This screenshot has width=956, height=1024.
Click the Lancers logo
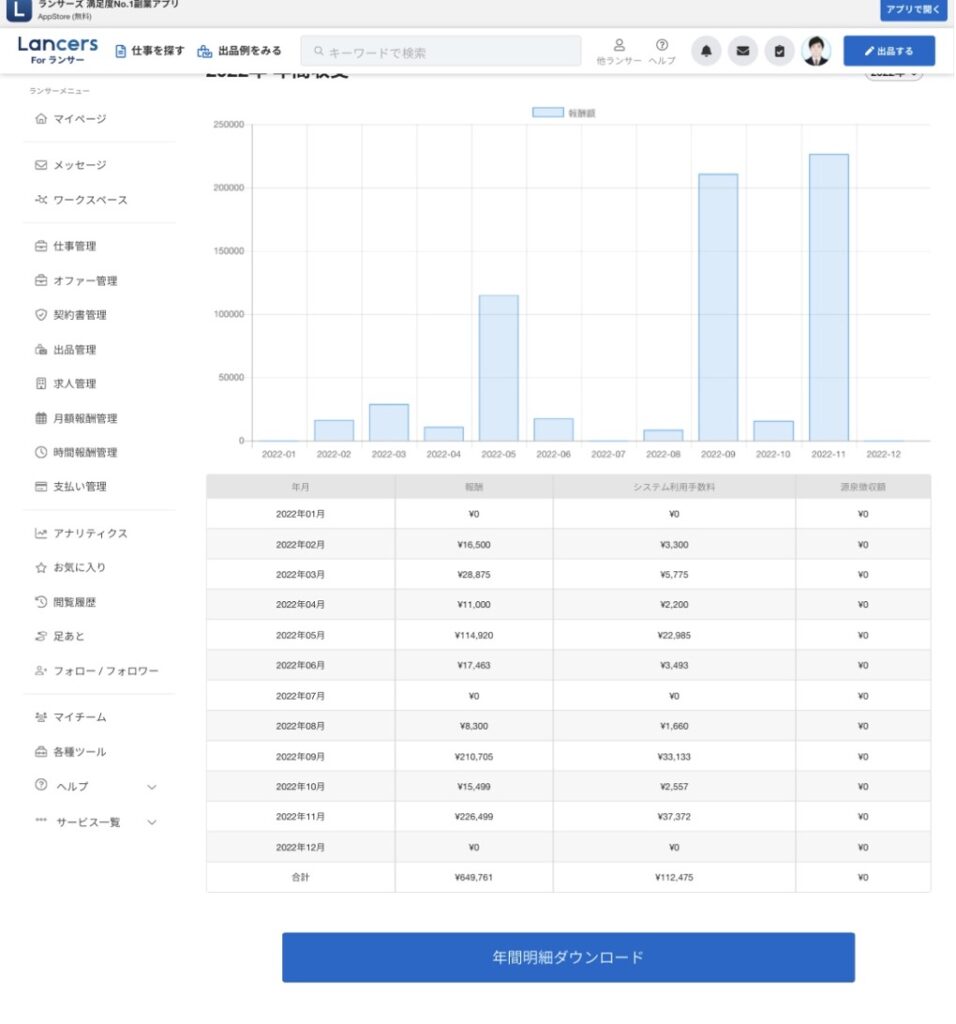click(x=58, y=49)
